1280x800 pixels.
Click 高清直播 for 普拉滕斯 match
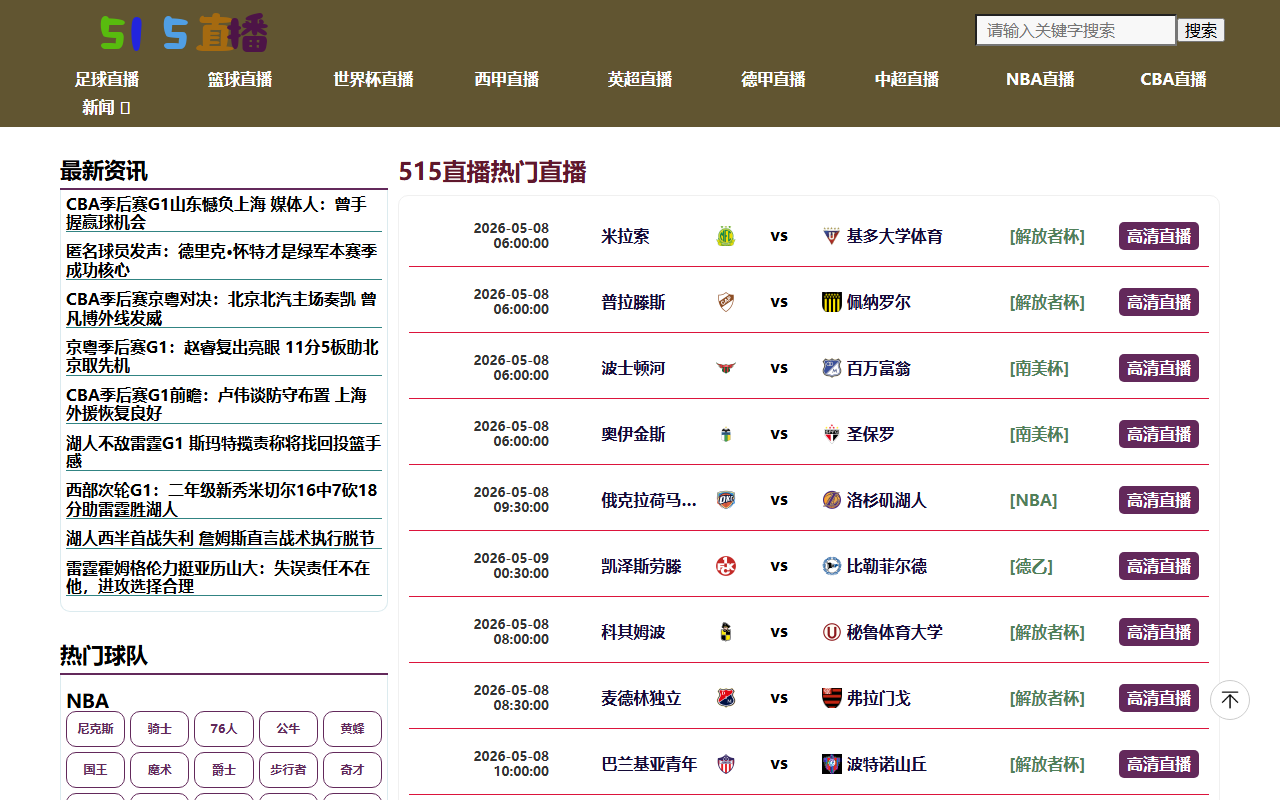[x=1159, y=302]
